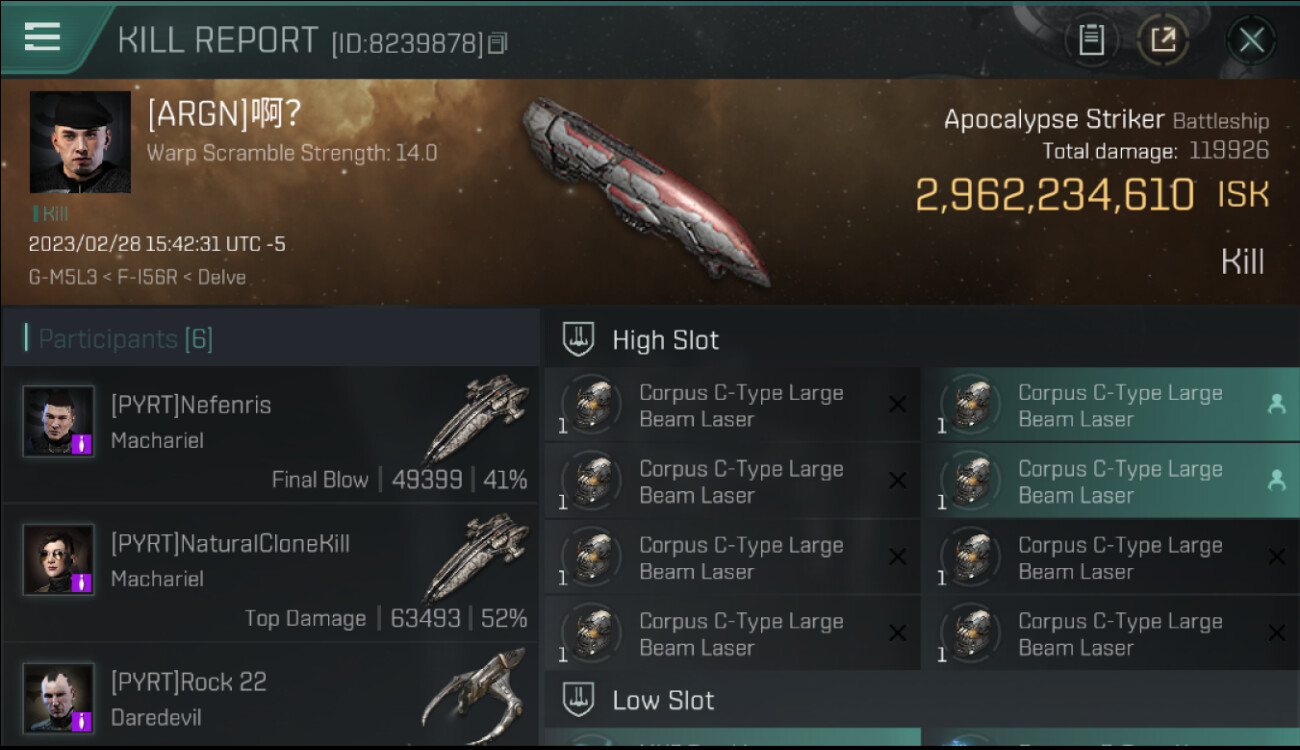
Task: Open NaturalCloneKill pilot portrait
Action: coord(59,560)
